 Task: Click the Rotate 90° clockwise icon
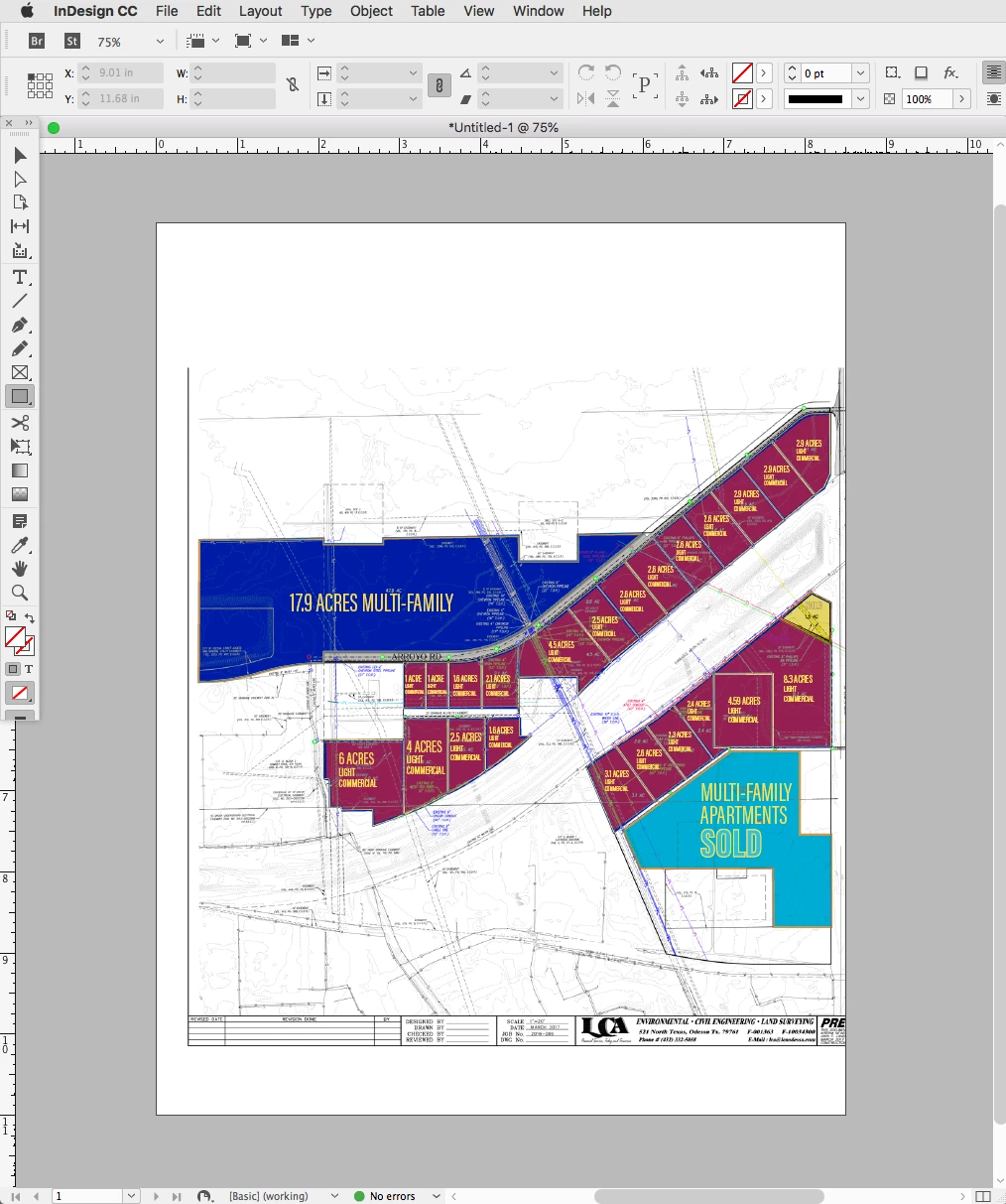coord(586,72)
